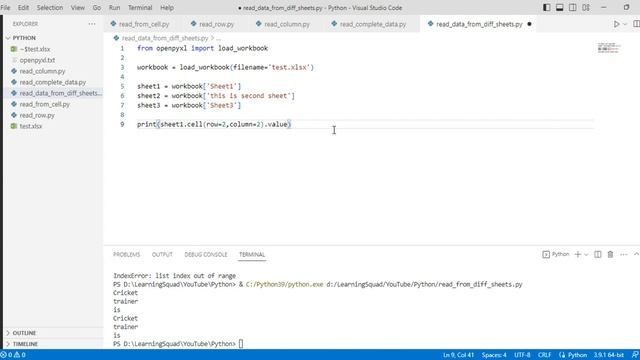Click Ln 9, Col 41 status item

459,355
